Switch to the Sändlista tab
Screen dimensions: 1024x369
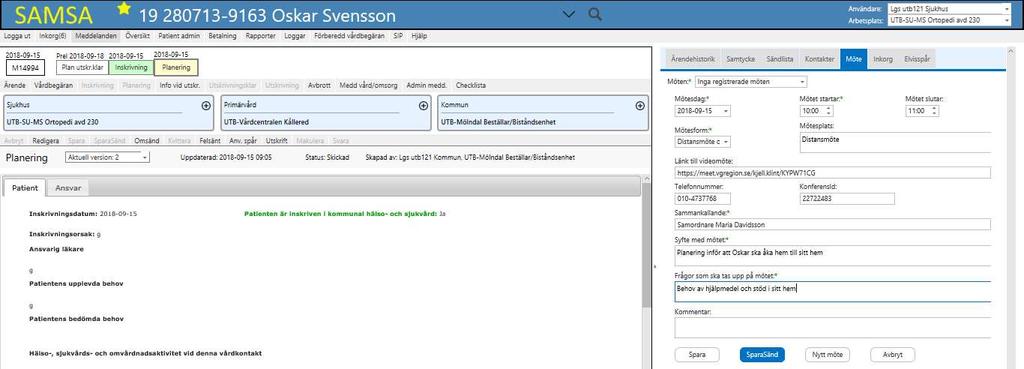pyautogui.click(x=780, y=59)
